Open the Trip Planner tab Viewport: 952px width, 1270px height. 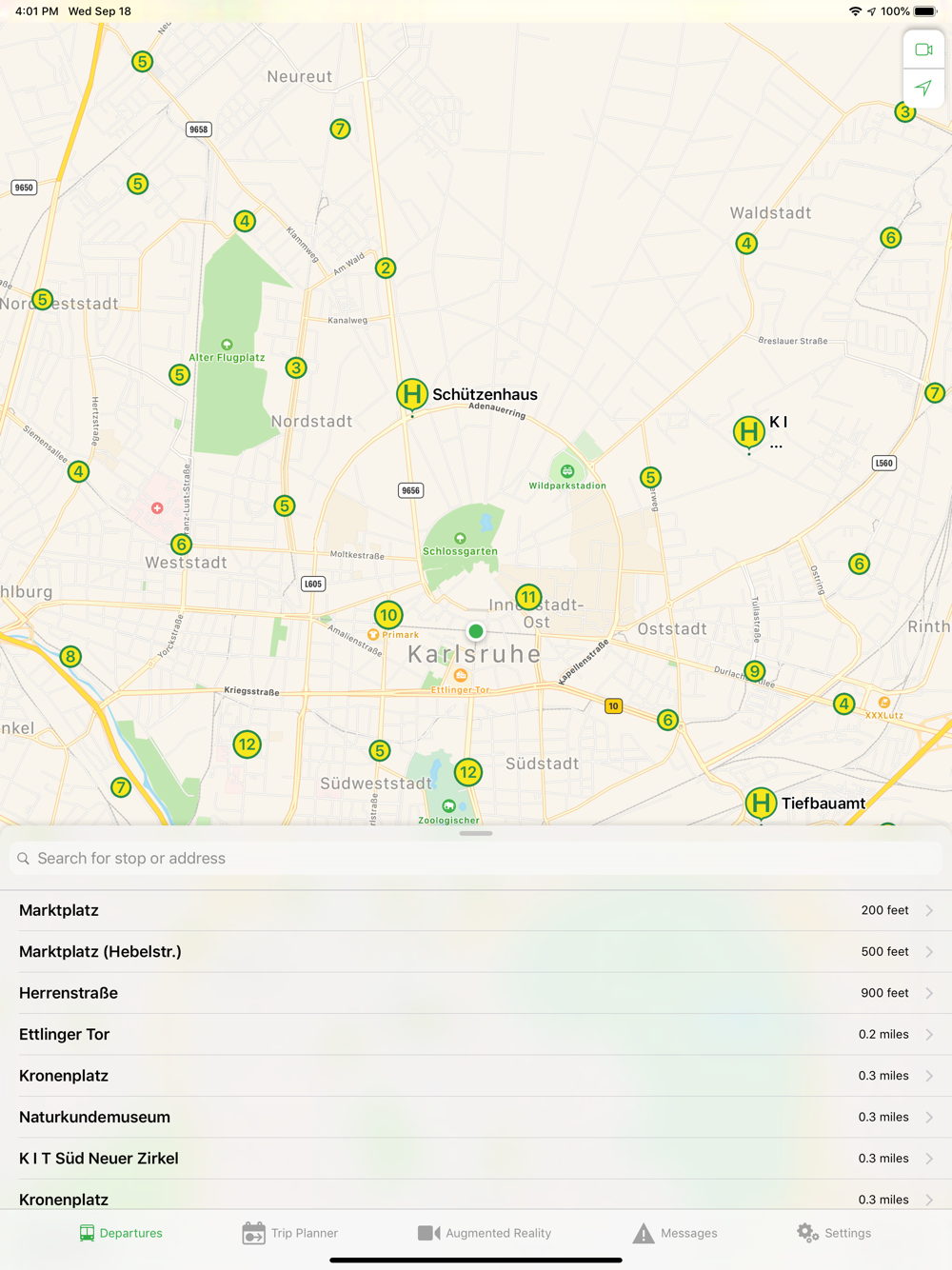(290, 1233)
